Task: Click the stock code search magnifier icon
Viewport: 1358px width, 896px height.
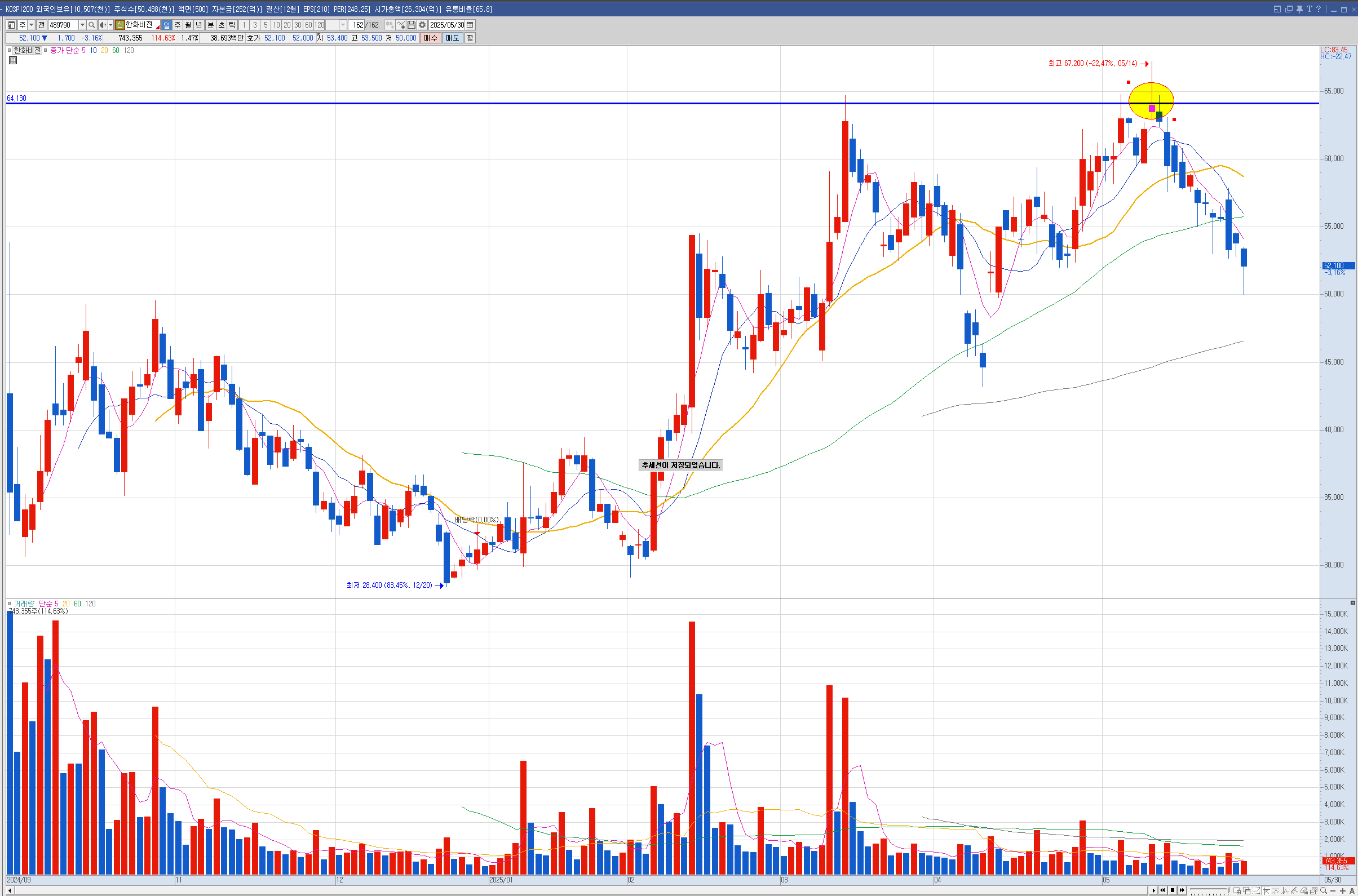Action: pos(91,25)
